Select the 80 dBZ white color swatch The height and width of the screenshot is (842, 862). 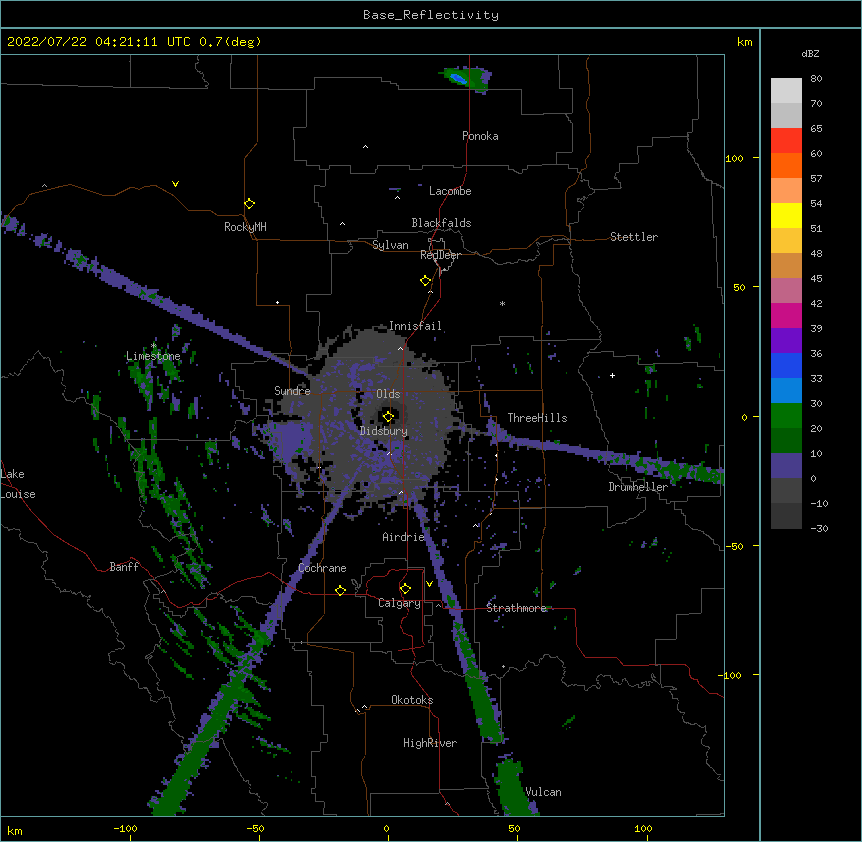[x=786, y=90]
